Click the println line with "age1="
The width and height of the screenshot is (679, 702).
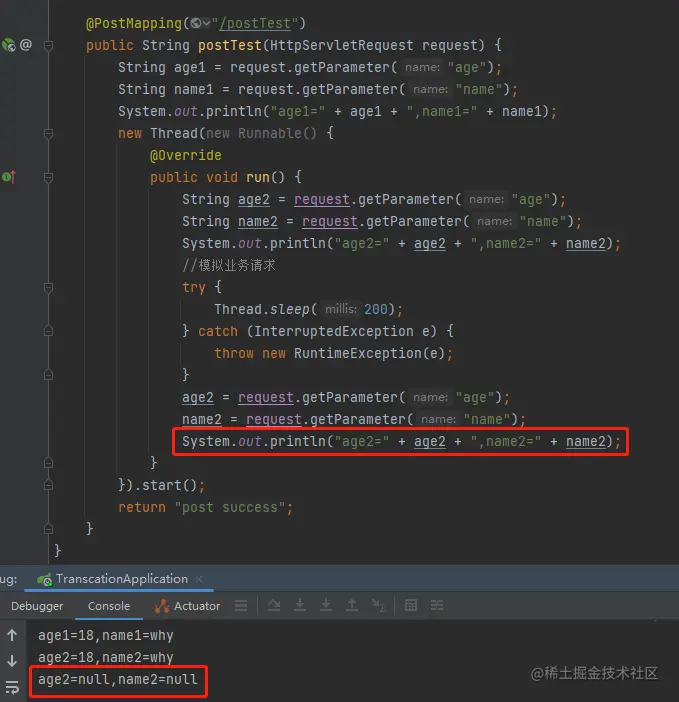pos(337,111)
